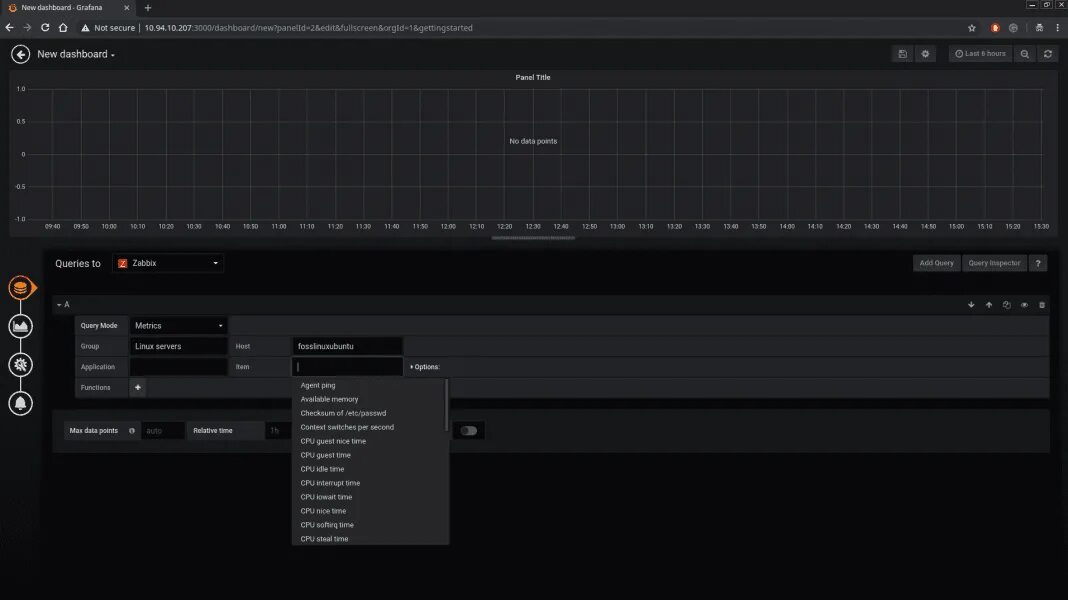This screenshot has width=1068, height=600.
Task: Click the empty Application field
Action: tap(178, 367)
